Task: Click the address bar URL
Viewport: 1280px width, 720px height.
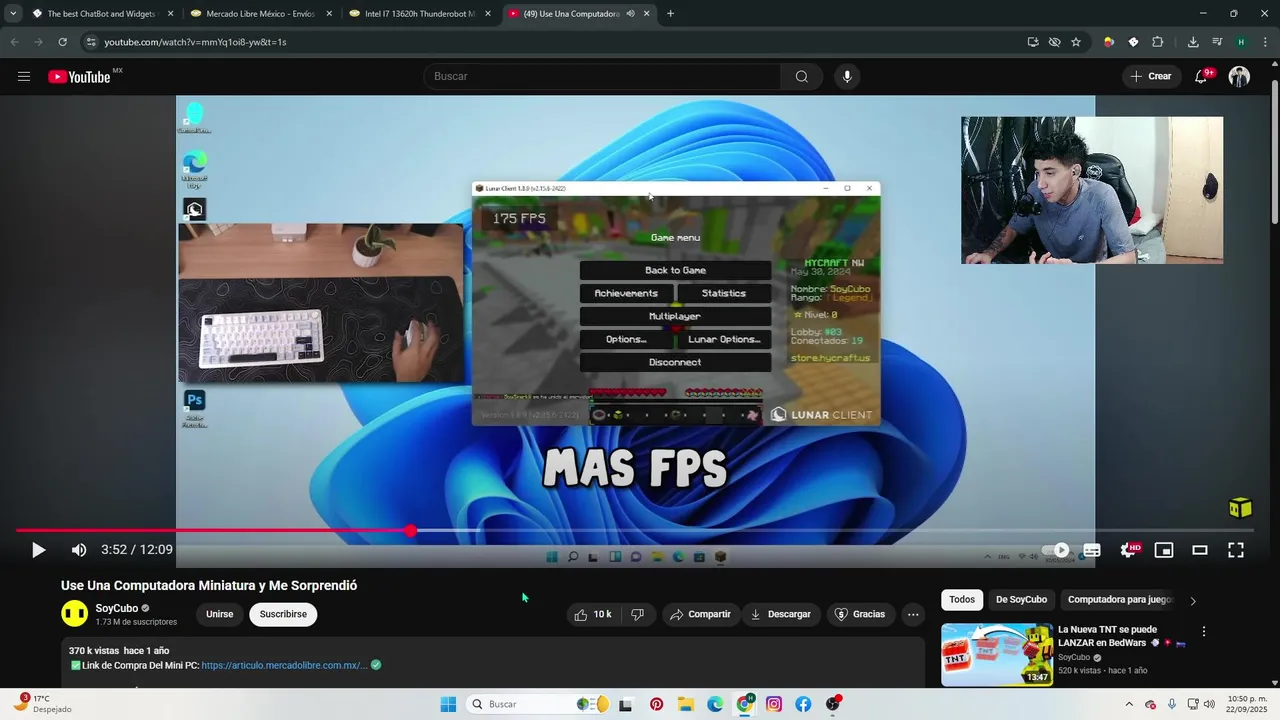Action: point(195,42)
